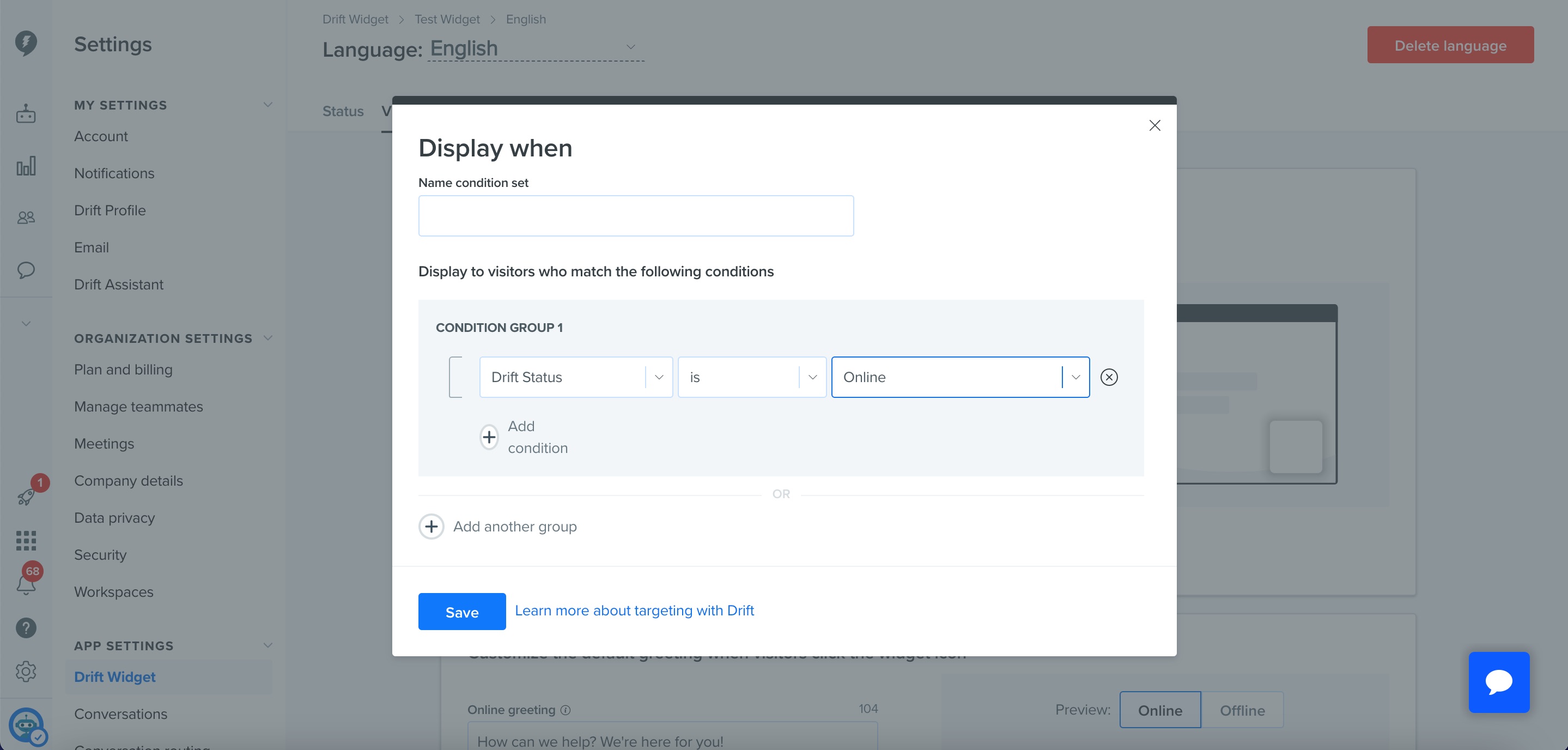Viewport: 1568px width, 750px height.
Task: Open the contacts people icon
Action: pos(26,217)
